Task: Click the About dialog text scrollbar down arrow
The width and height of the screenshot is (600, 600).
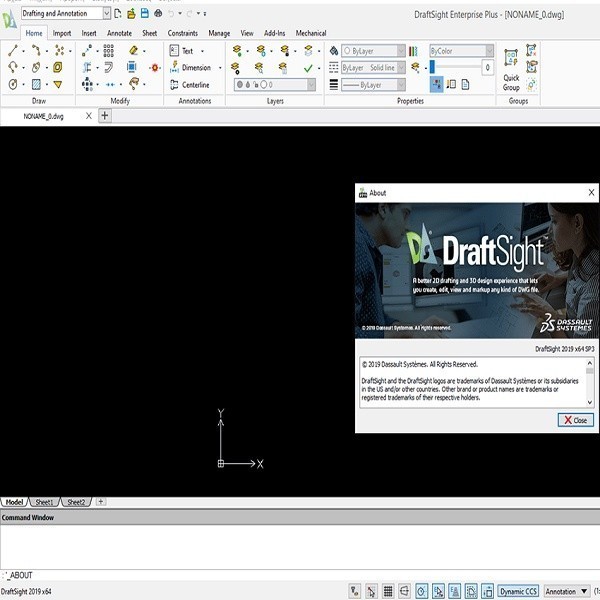Action: 590,402
